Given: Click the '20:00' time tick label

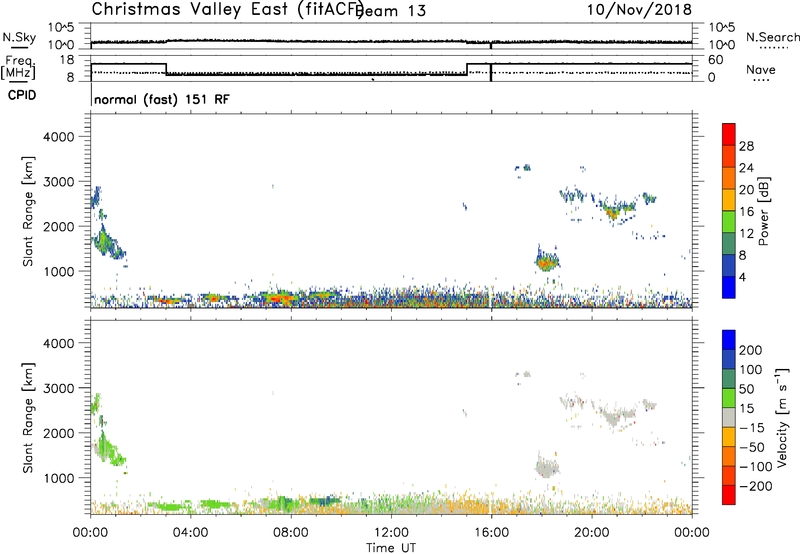Looking at the screenshot, I should [x=592, y=533].
